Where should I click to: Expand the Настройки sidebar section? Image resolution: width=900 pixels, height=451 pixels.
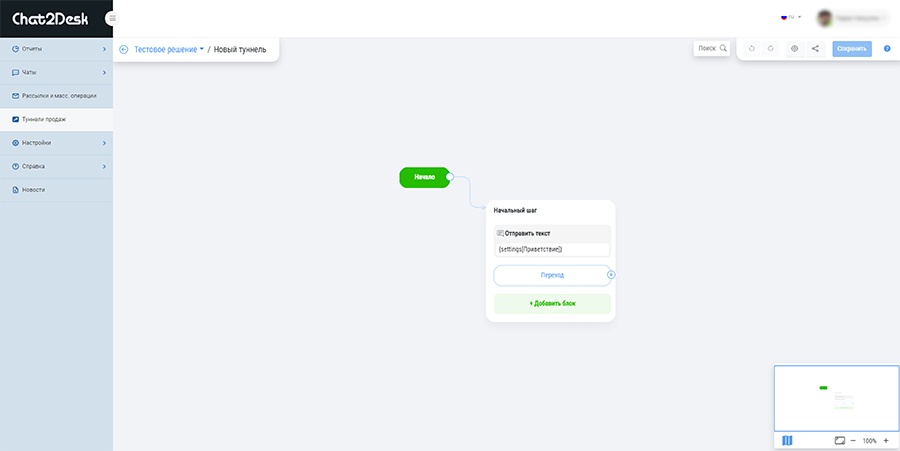pyautogui.click(x=56, y=143)
